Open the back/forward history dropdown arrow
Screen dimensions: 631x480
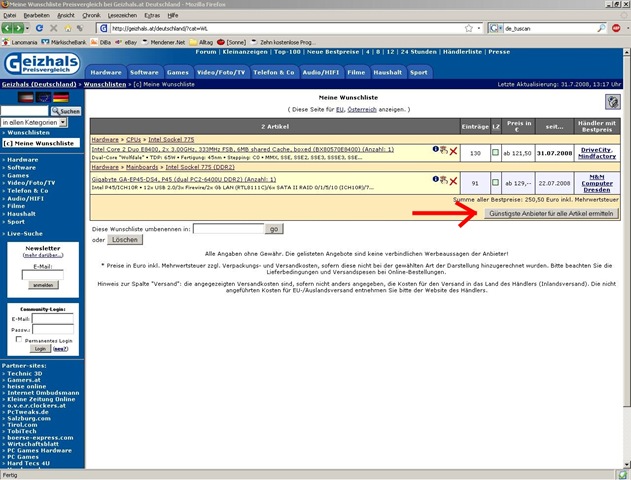point(27,28)
